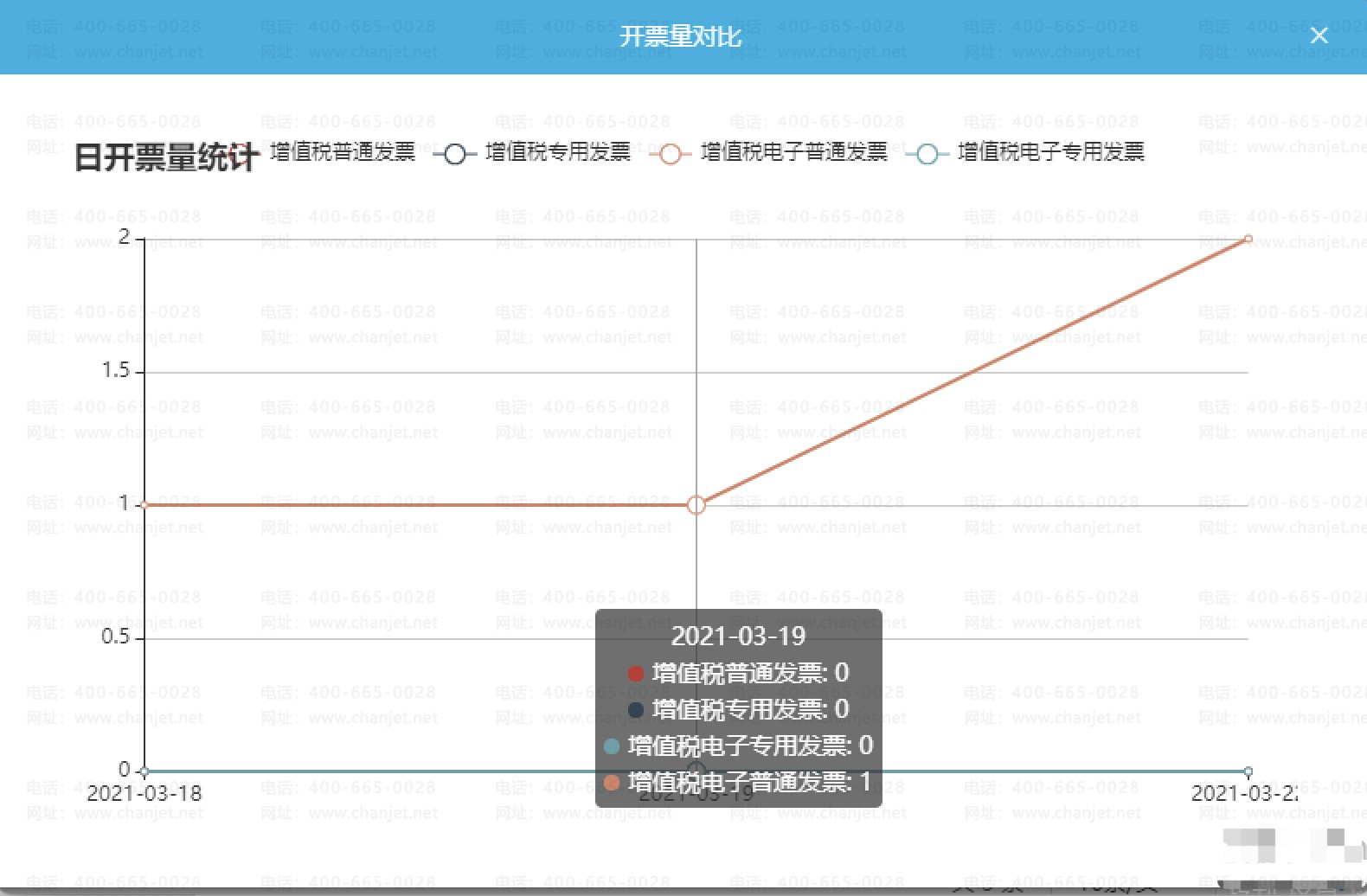Click tooltip row 增值税普通发票: 0
The width and height of the screenshot is (1367, 896).
click(738, 673)
